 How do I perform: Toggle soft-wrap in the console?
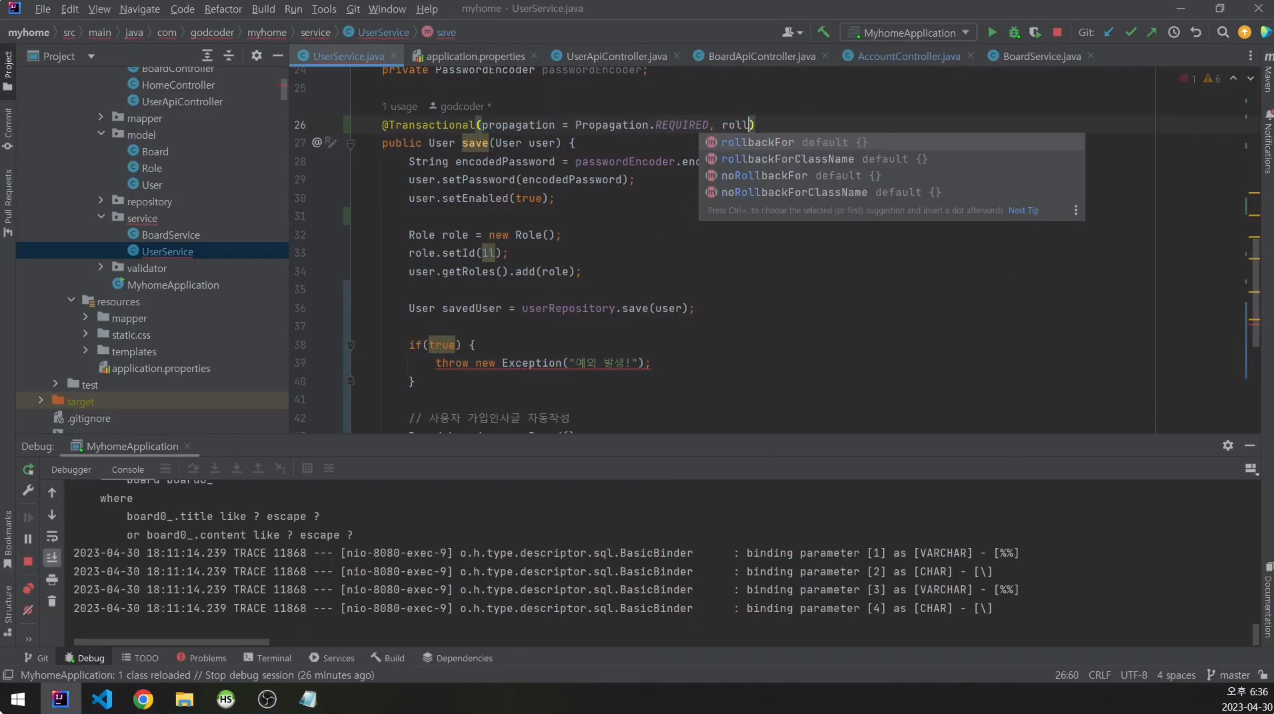pos(52,536)
